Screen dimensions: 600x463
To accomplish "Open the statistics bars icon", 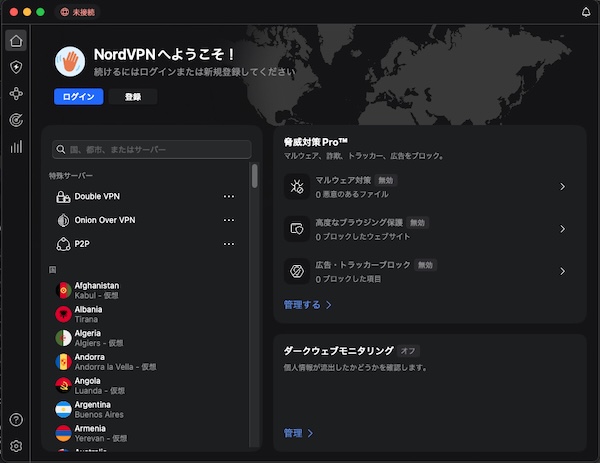I will click(x=16, y=147).
